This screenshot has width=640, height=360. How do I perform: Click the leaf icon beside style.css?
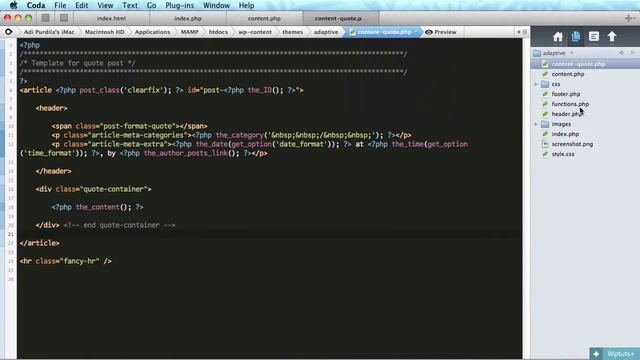545,154
